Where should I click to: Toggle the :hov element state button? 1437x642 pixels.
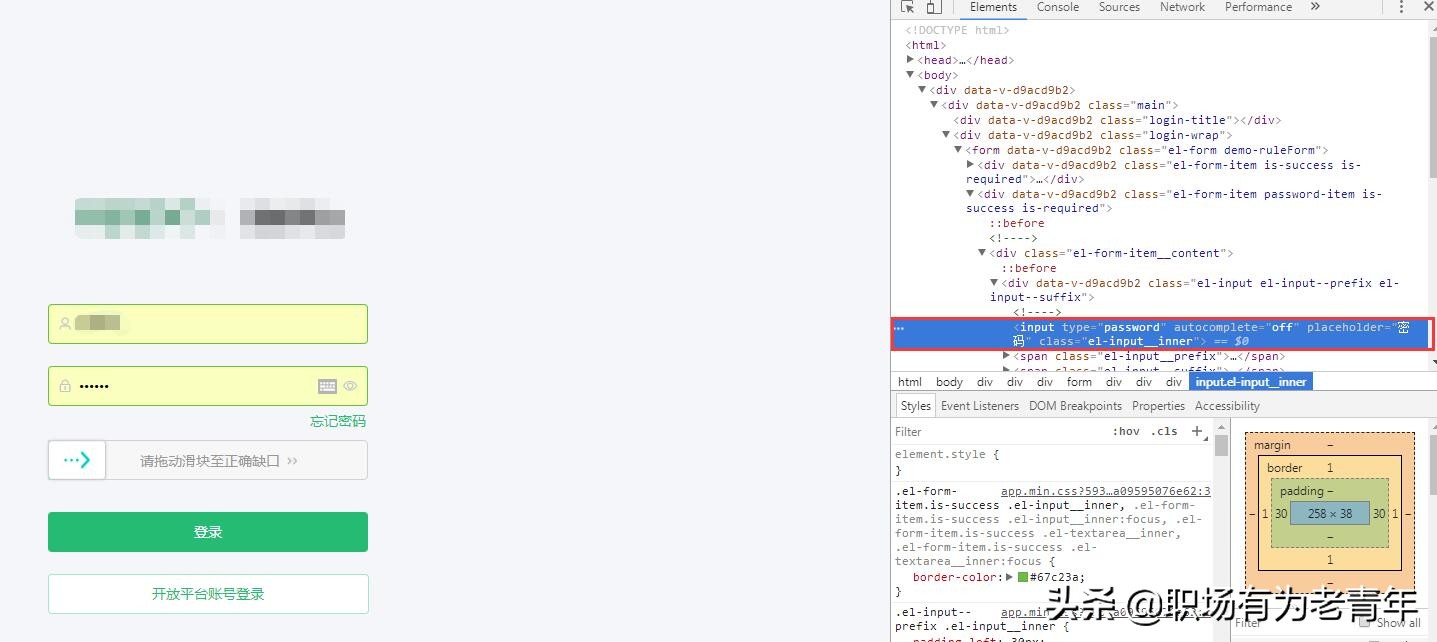[1126, 432]
